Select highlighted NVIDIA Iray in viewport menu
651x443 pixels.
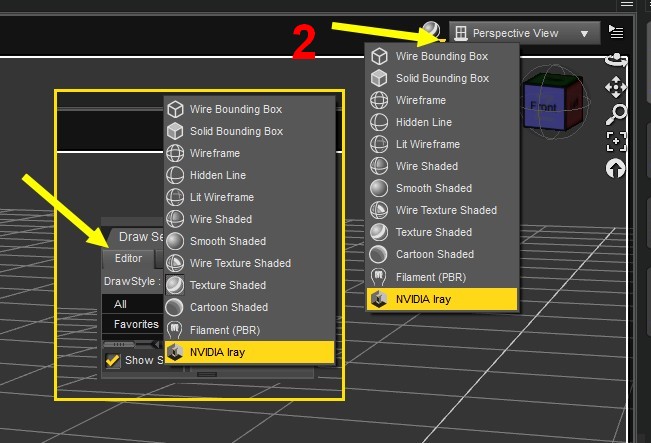tap(443, 299)
